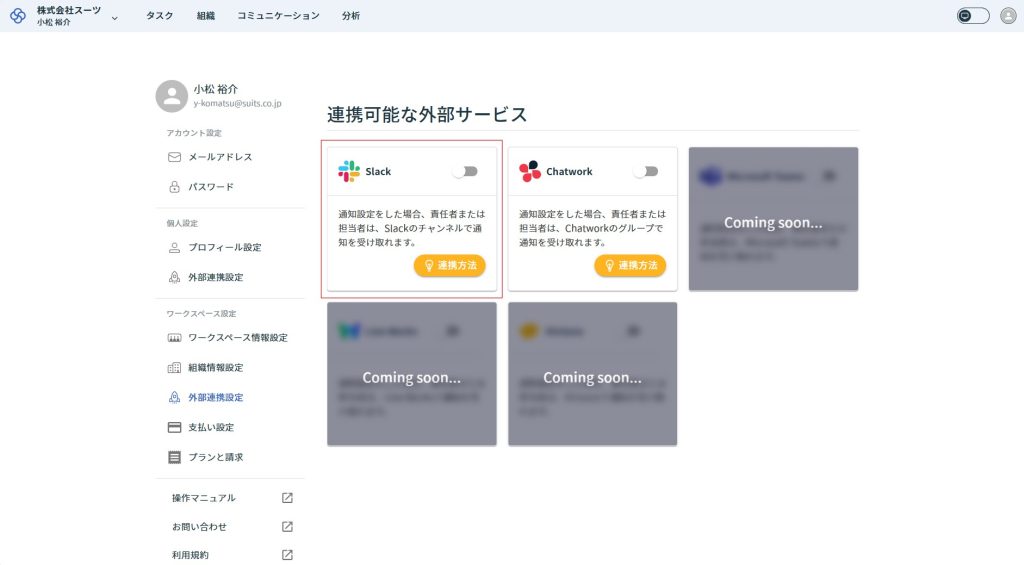Image resolution: width=1024 pixels, height=565 pixels.
Task: Open お問い合わせ link
Action: [199, 526]
